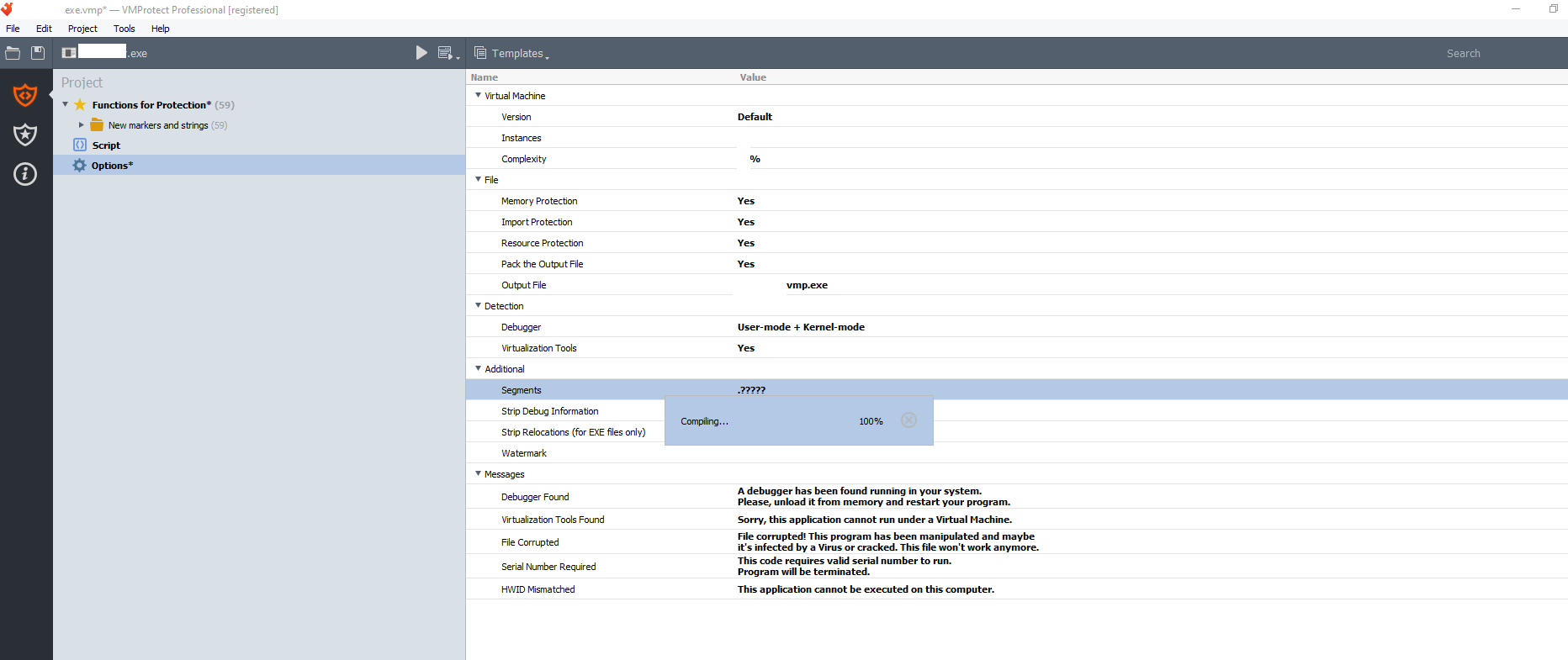1568x660 pixels.
Task: Select the Script tree item
Action: coord(106,145)
